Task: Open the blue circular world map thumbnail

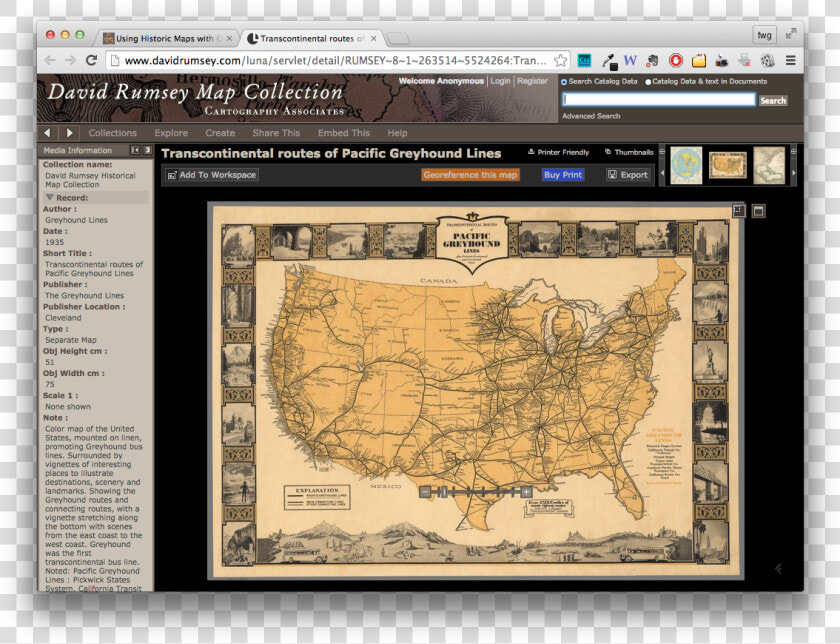Action: point(686,166)
